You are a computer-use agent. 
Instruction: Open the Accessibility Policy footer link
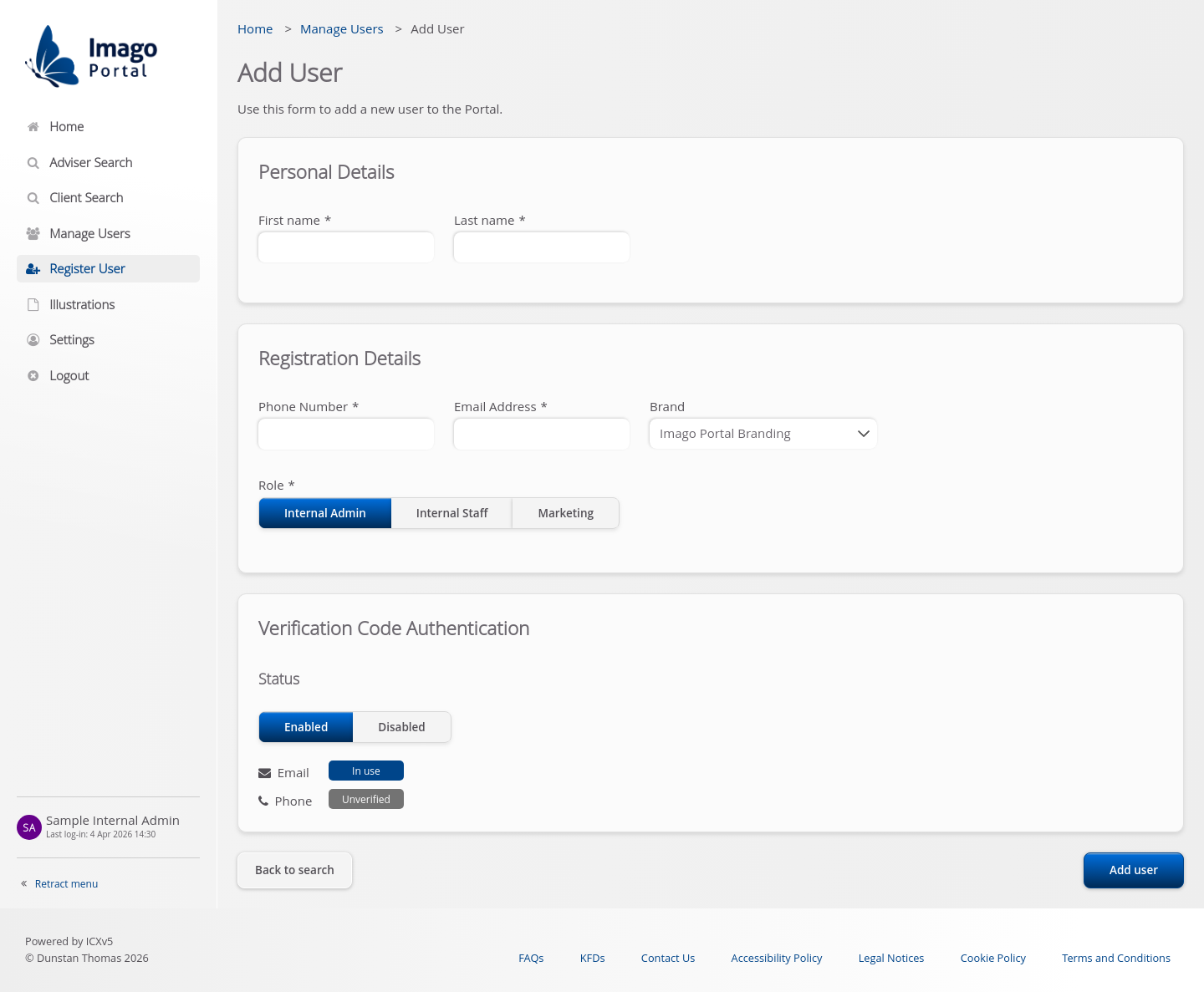[x=777, y=959]
